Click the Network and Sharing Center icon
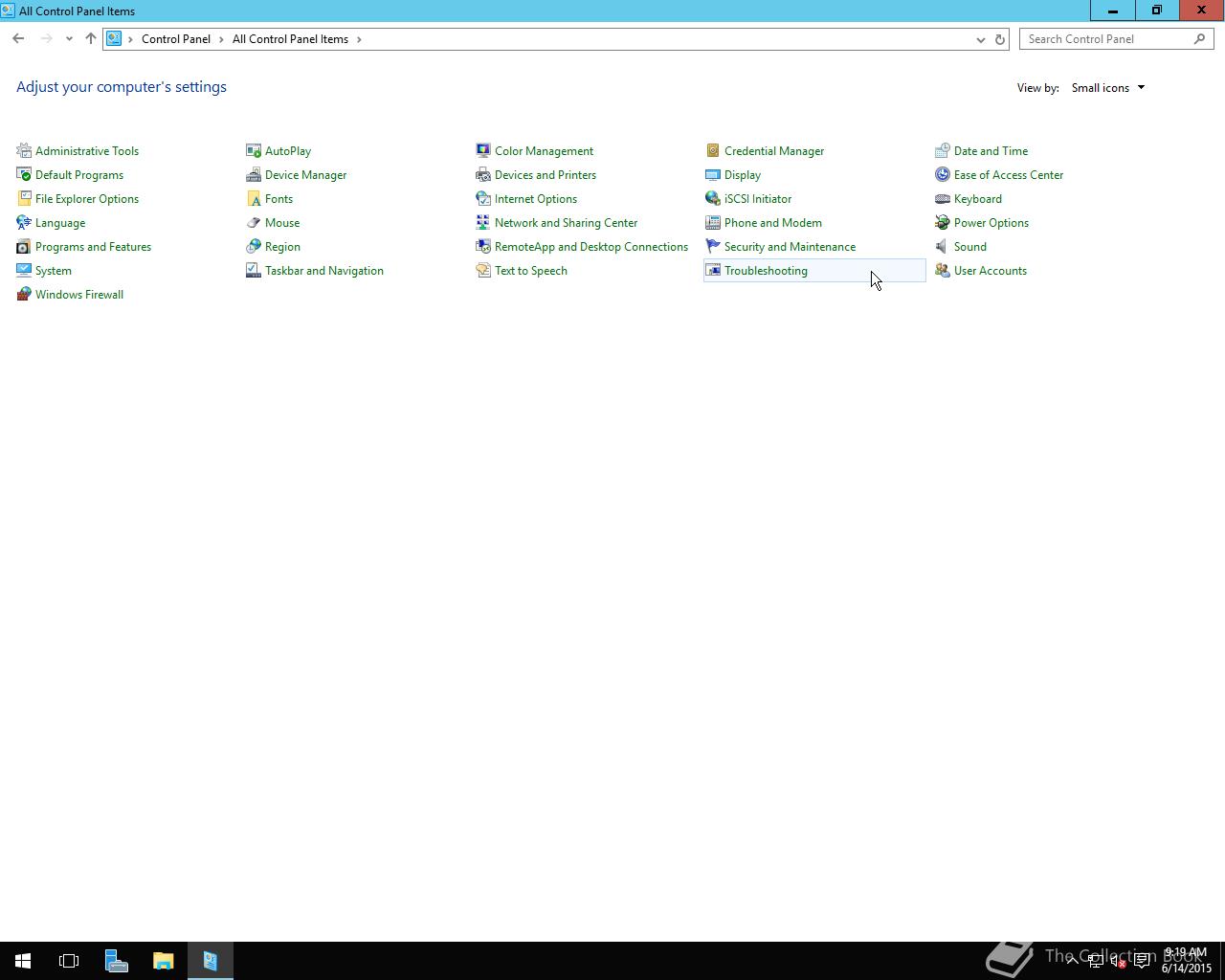 click(x=483, y=222)
